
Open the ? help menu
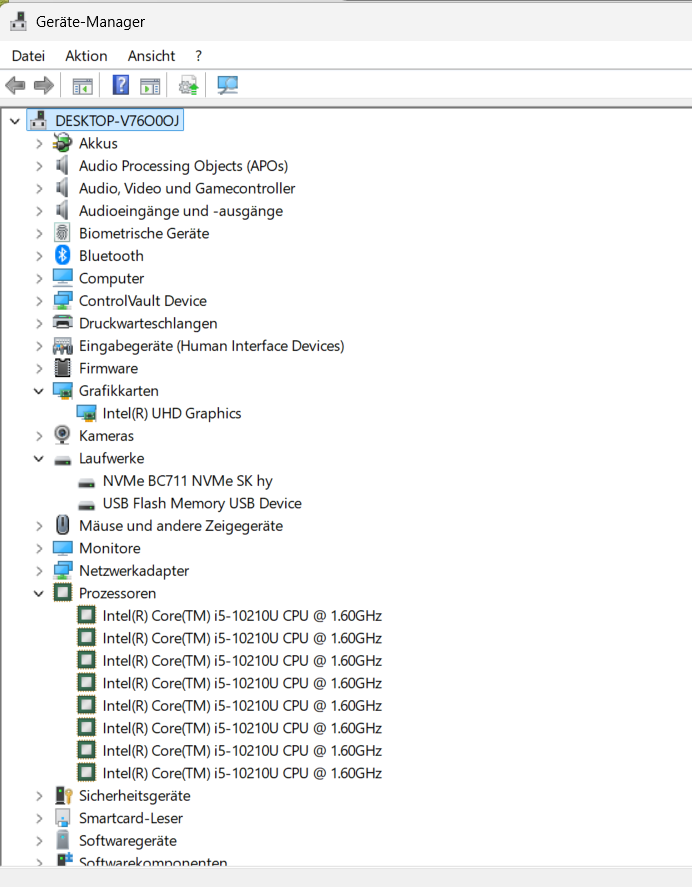point(198,56)
